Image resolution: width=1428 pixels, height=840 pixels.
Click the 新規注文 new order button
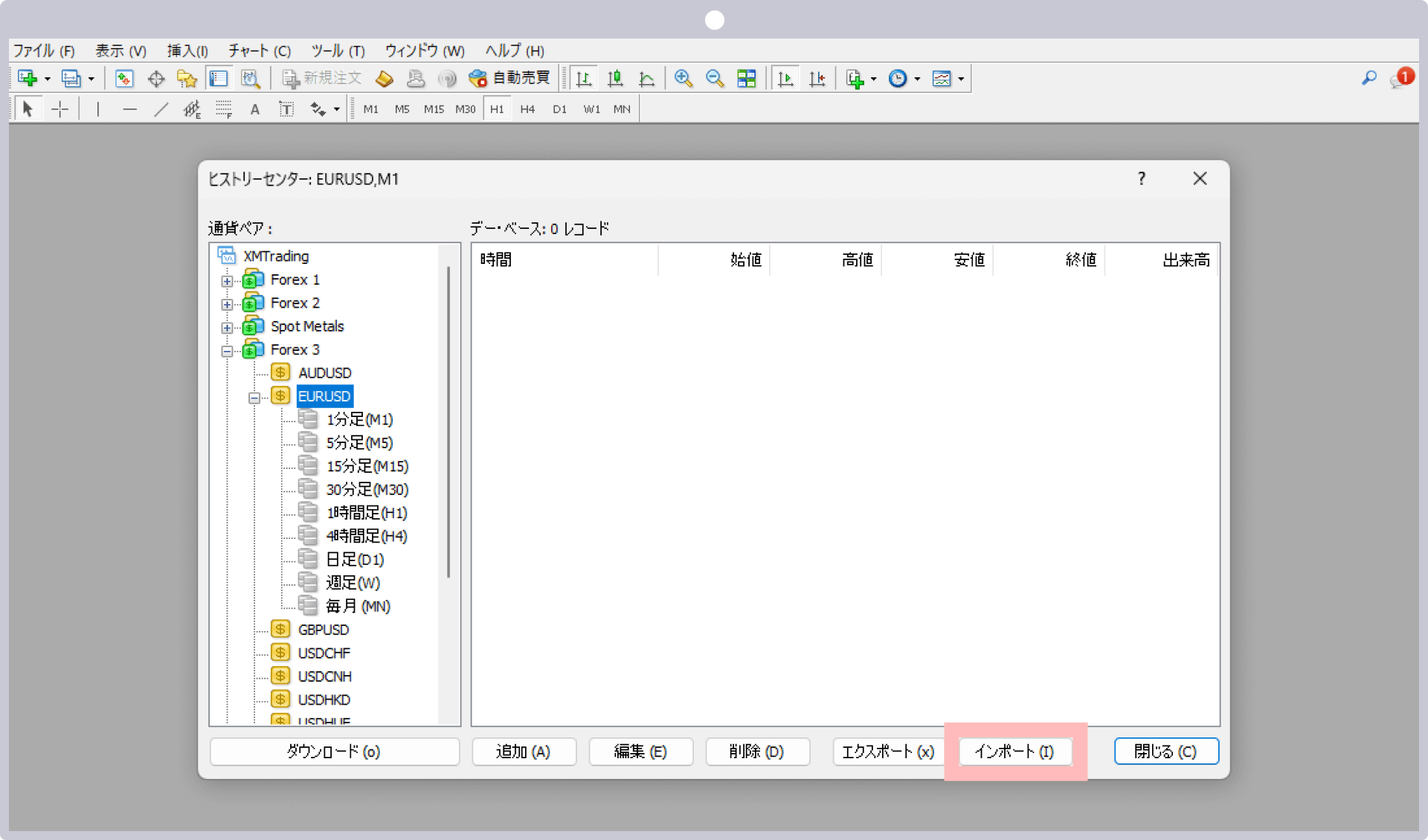(x=322, y=78)
